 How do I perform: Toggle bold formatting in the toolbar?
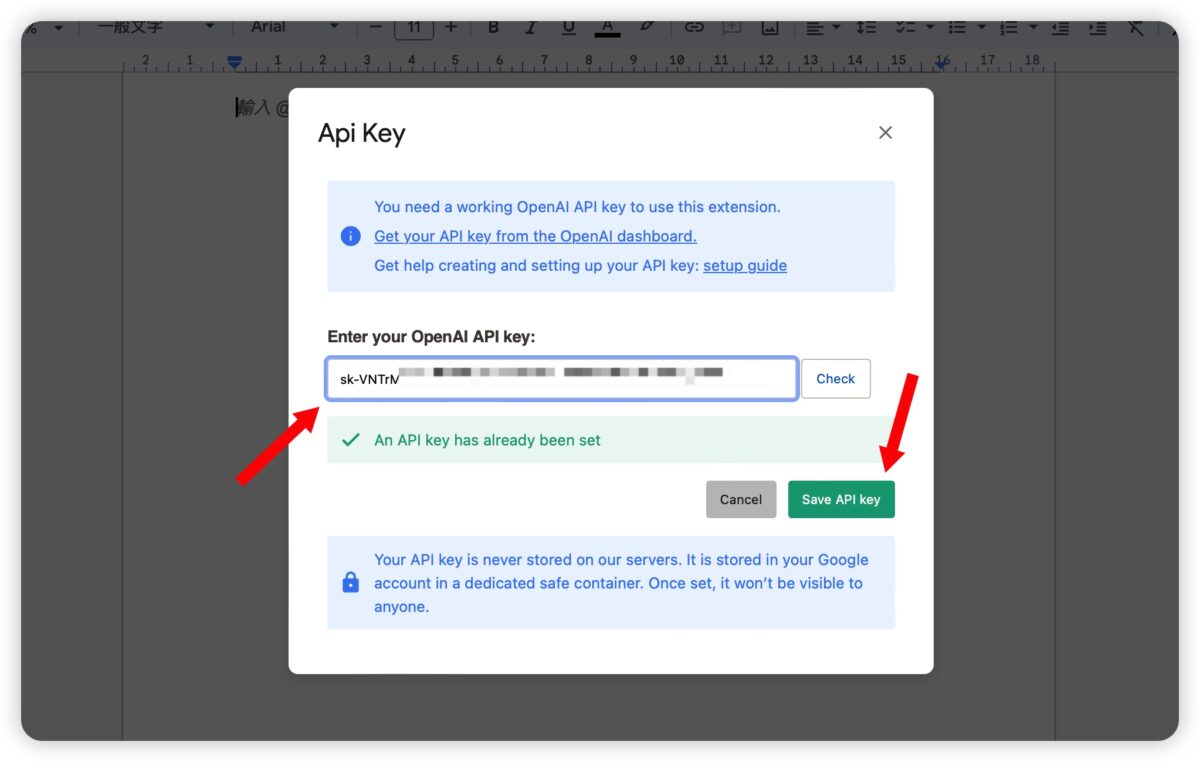pos(493,27)
